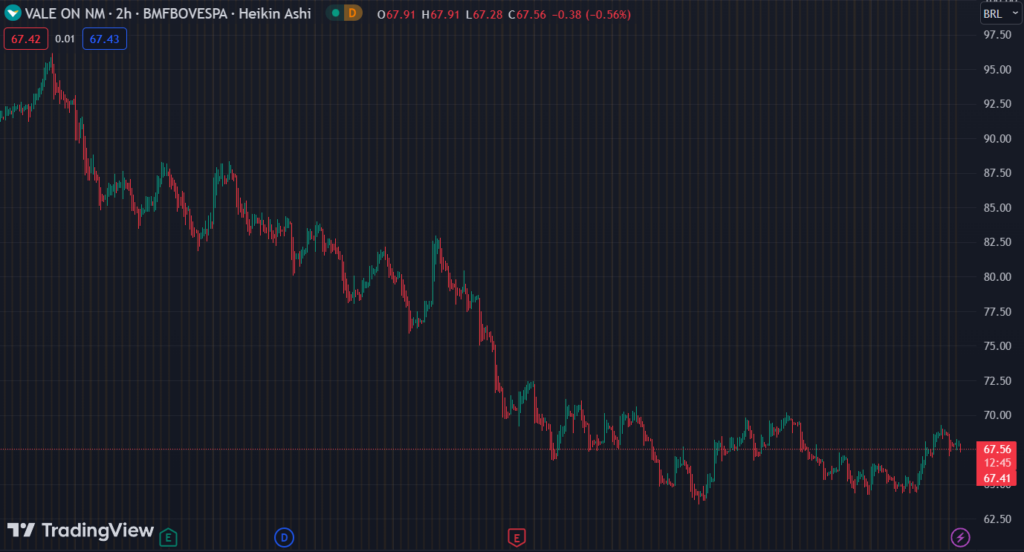Click the 90.00 price axis label
The width and height of the screenshot is (1024, 552).
pos(997,138)
